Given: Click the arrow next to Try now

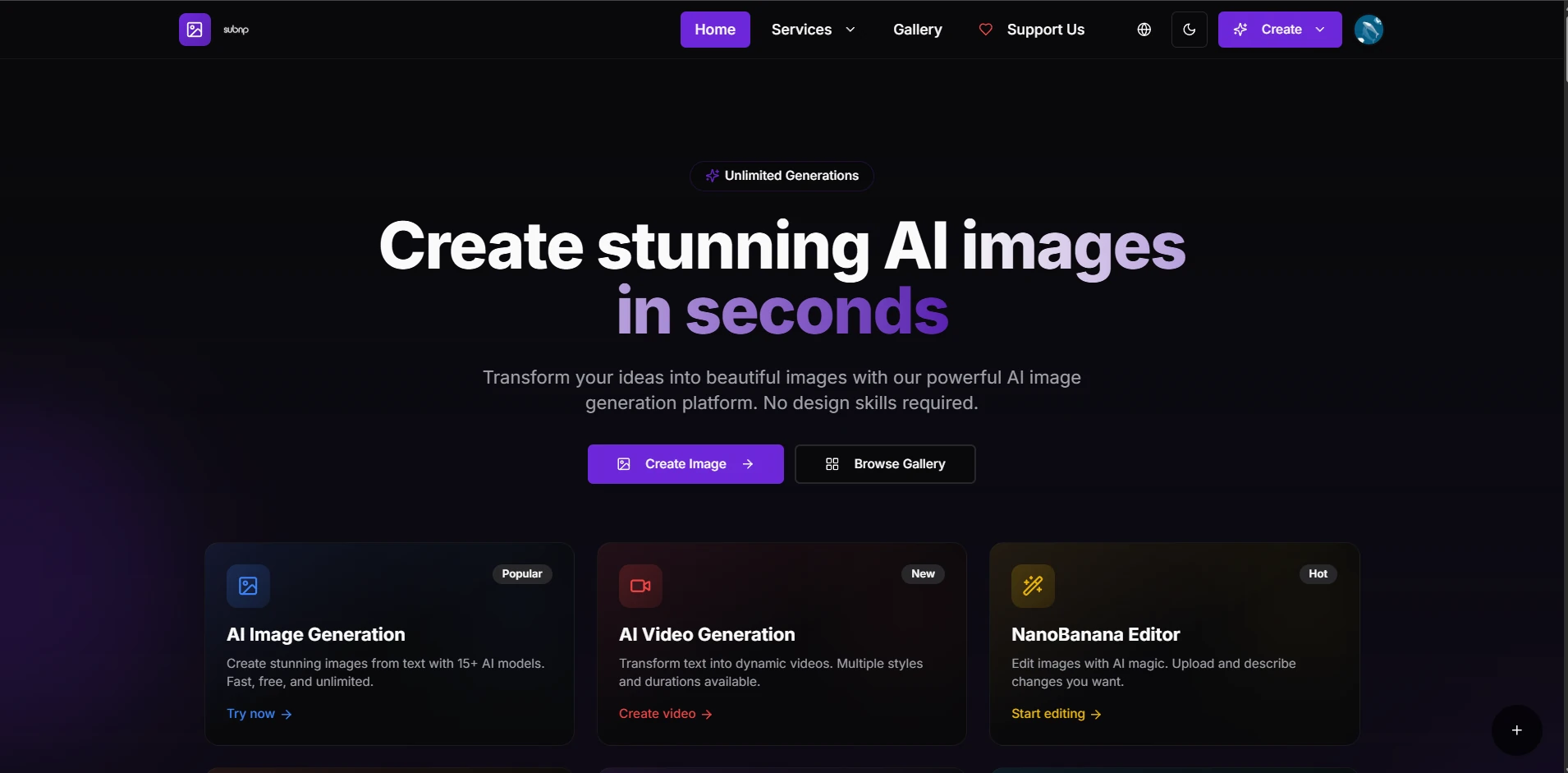Looking at the screenshot, I should coord(287,715).
